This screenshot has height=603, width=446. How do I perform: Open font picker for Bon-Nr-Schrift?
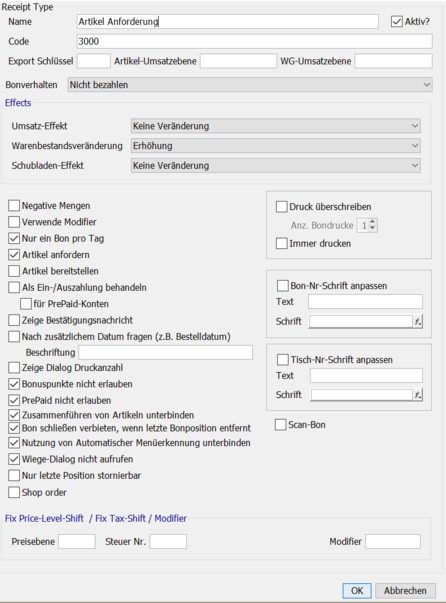pos(418,321)
